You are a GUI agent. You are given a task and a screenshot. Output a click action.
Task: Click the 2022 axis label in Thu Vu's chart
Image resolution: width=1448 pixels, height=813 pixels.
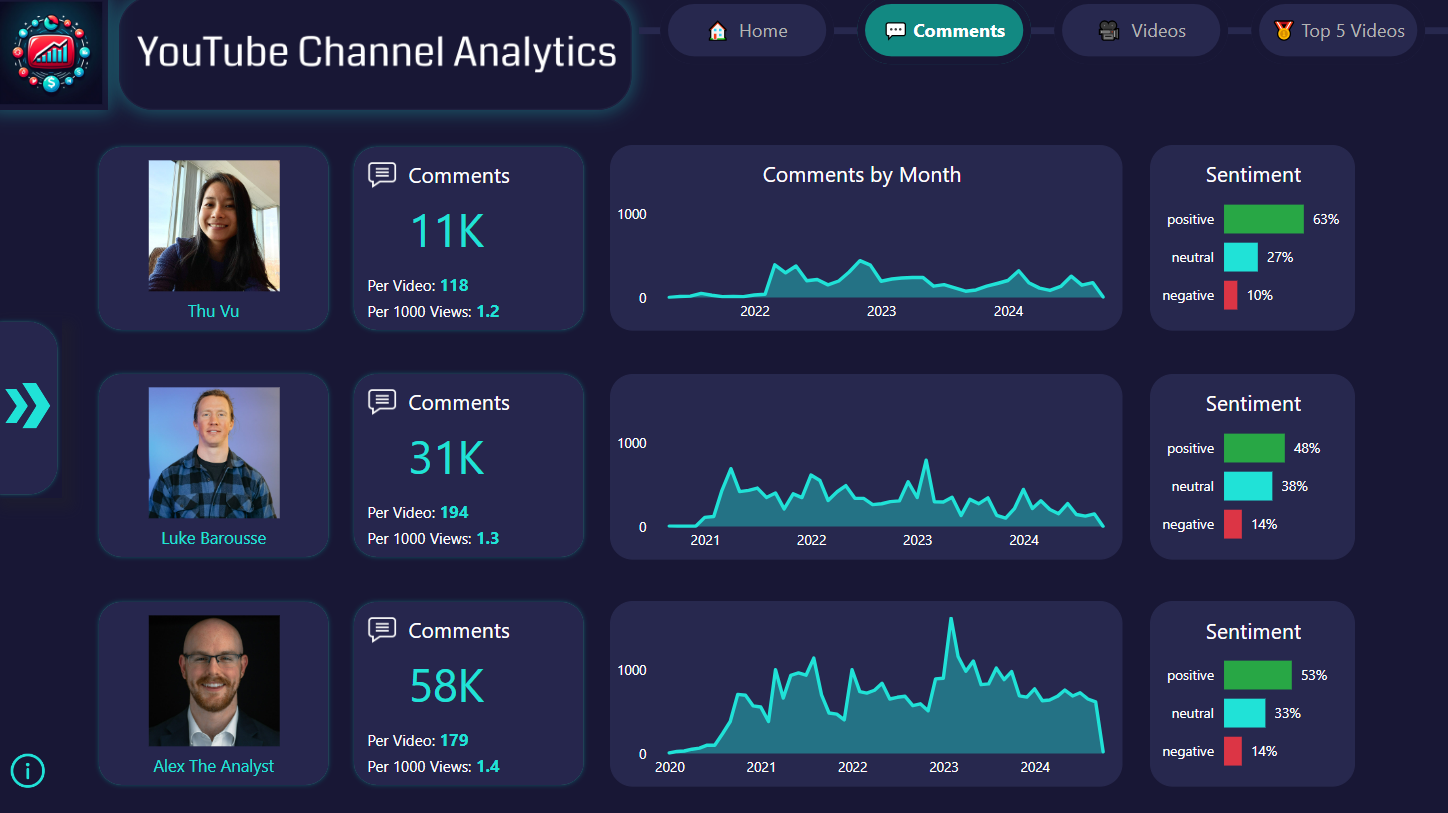click(755, 311)
